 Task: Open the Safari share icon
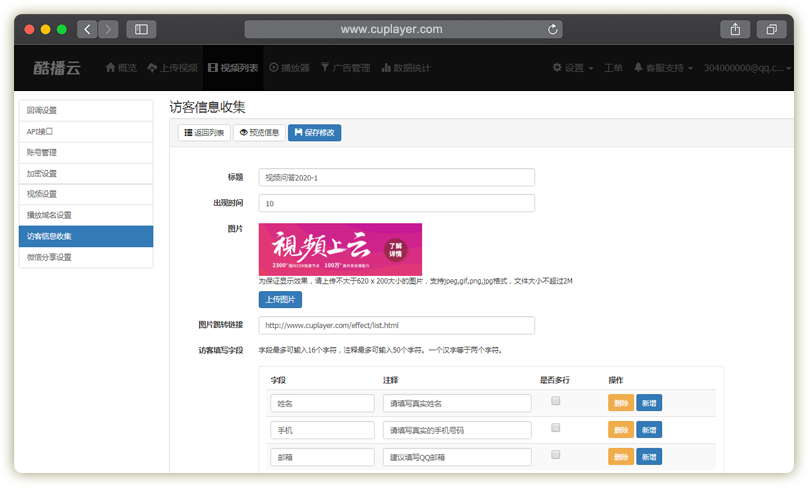[x=735, y=30]
